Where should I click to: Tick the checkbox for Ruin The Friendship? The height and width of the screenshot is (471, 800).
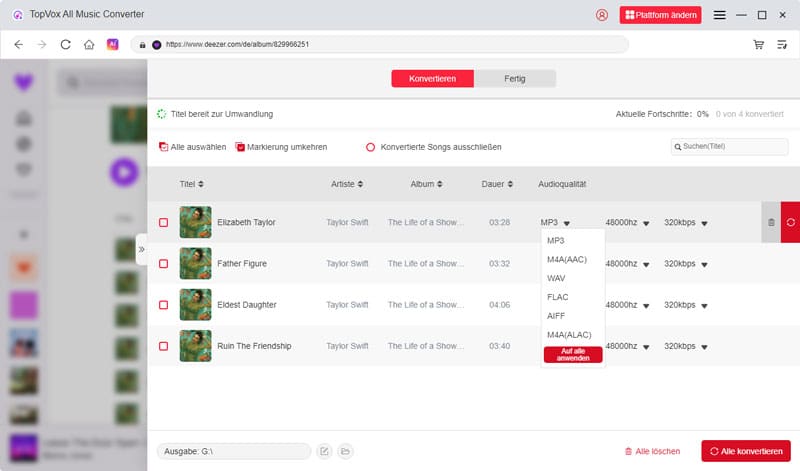[x=163, y=346]
